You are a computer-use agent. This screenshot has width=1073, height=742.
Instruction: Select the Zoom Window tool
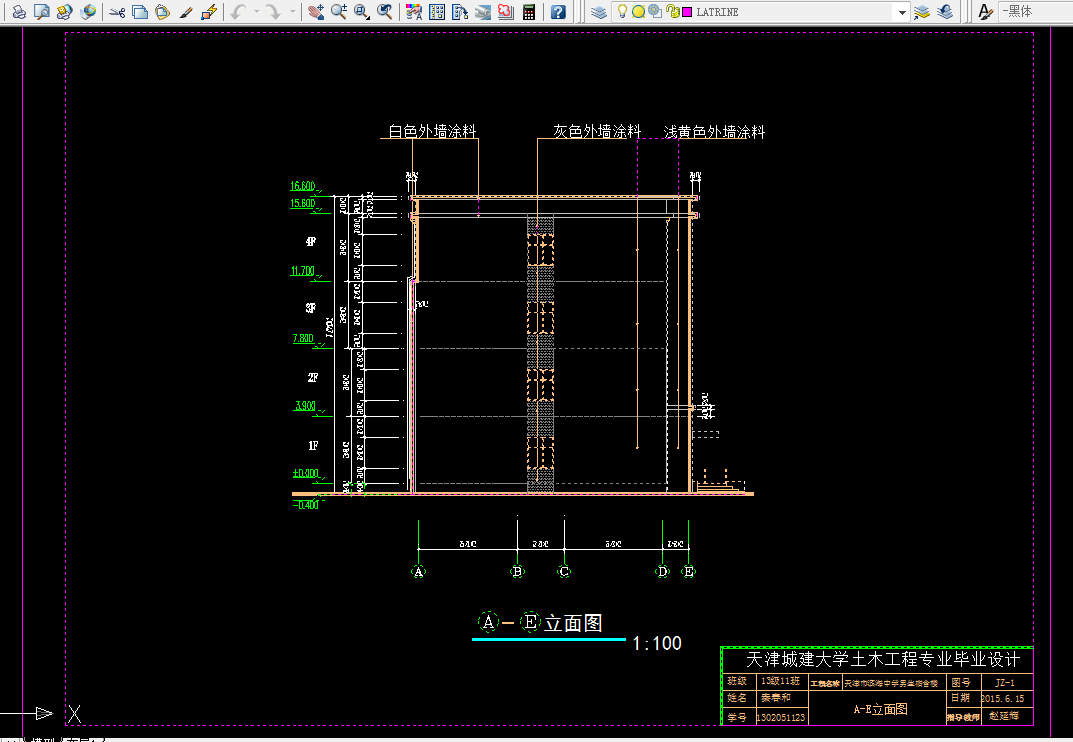[x=361, y=12]
